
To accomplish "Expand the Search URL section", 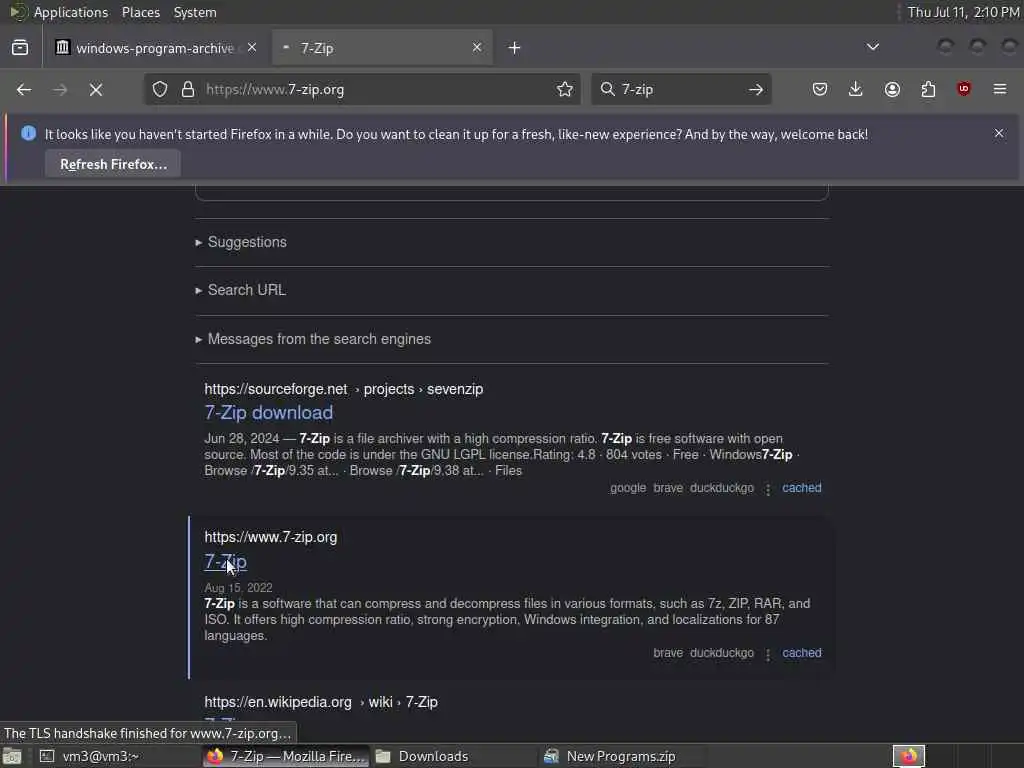I will click(x=246, y=290).
